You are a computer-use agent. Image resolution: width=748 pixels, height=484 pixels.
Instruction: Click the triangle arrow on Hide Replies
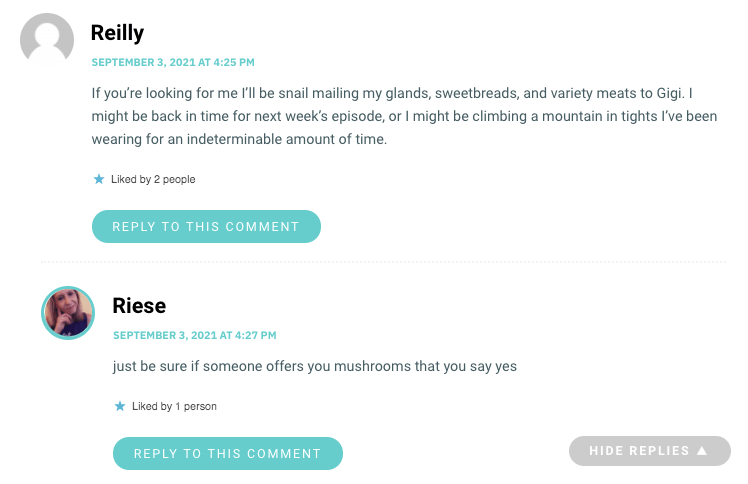(702, 451)
